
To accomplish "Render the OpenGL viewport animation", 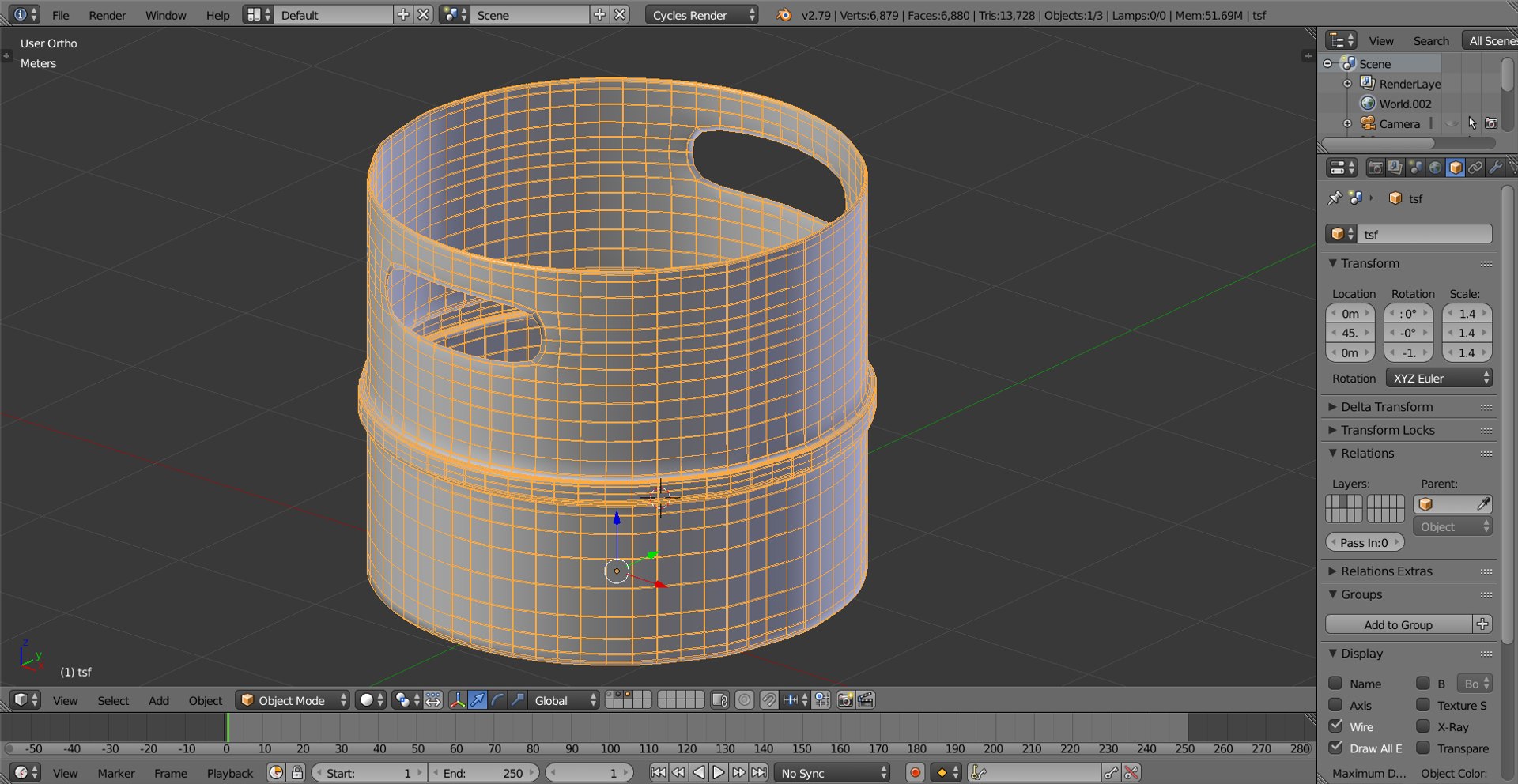I will [x=866, y=699].
